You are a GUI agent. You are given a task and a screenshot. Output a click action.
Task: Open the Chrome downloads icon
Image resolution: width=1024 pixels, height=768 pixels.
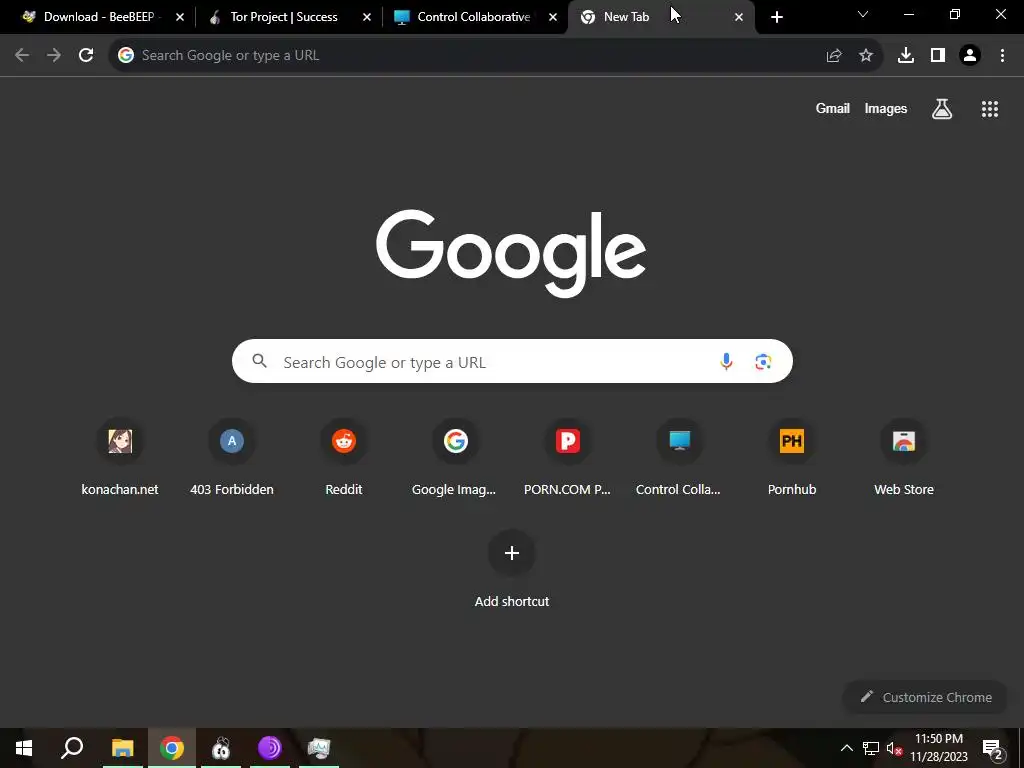click(906, 56)
